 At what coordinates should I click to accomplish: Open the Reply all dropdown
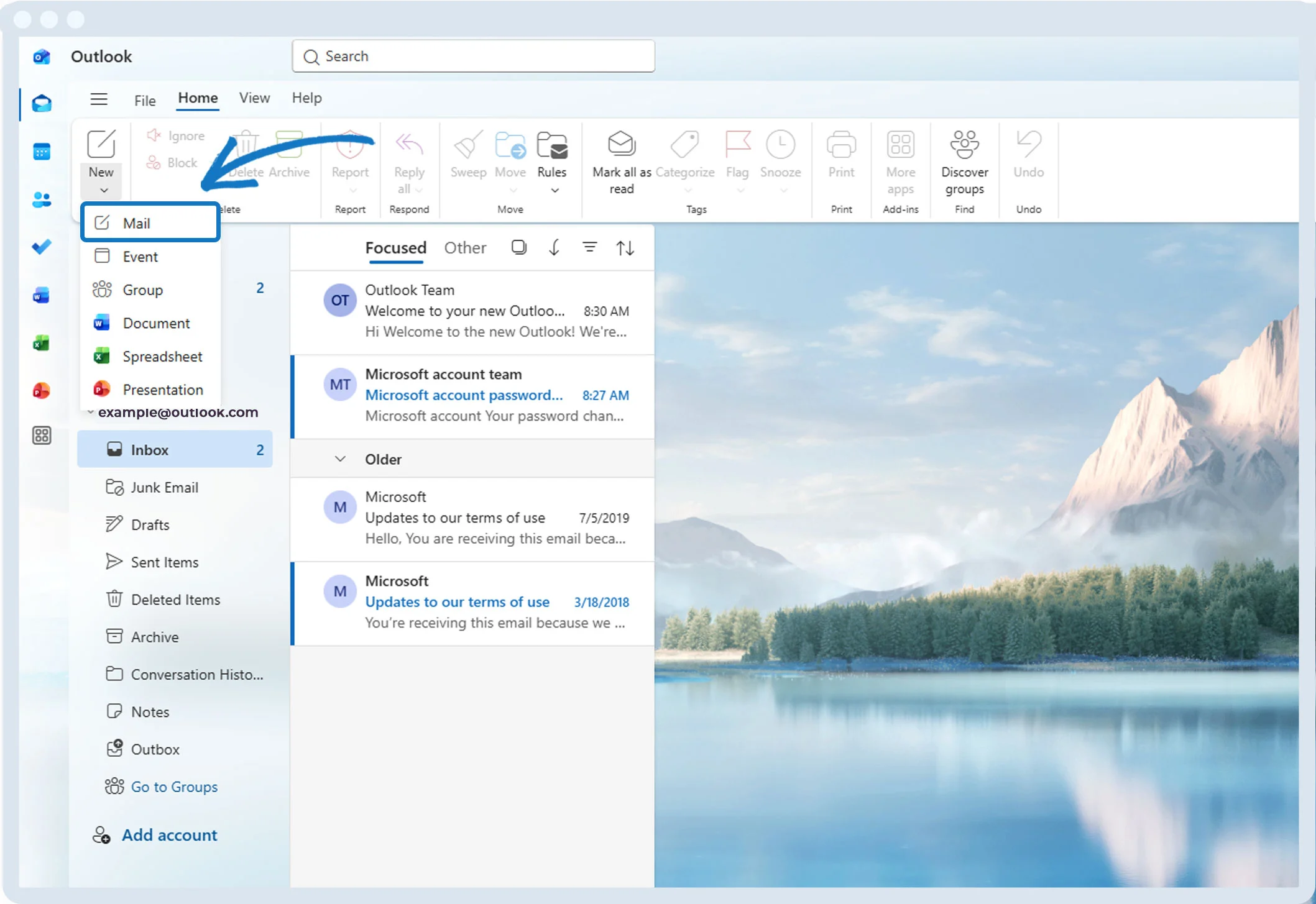[419, 189]
